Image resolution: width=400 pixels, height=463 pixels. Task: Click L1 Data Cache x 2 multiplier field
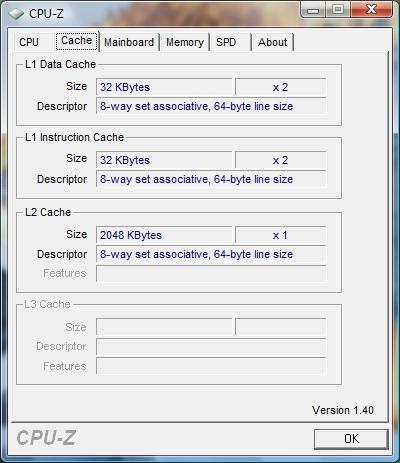pyautogui.click(x=280, y=87)
